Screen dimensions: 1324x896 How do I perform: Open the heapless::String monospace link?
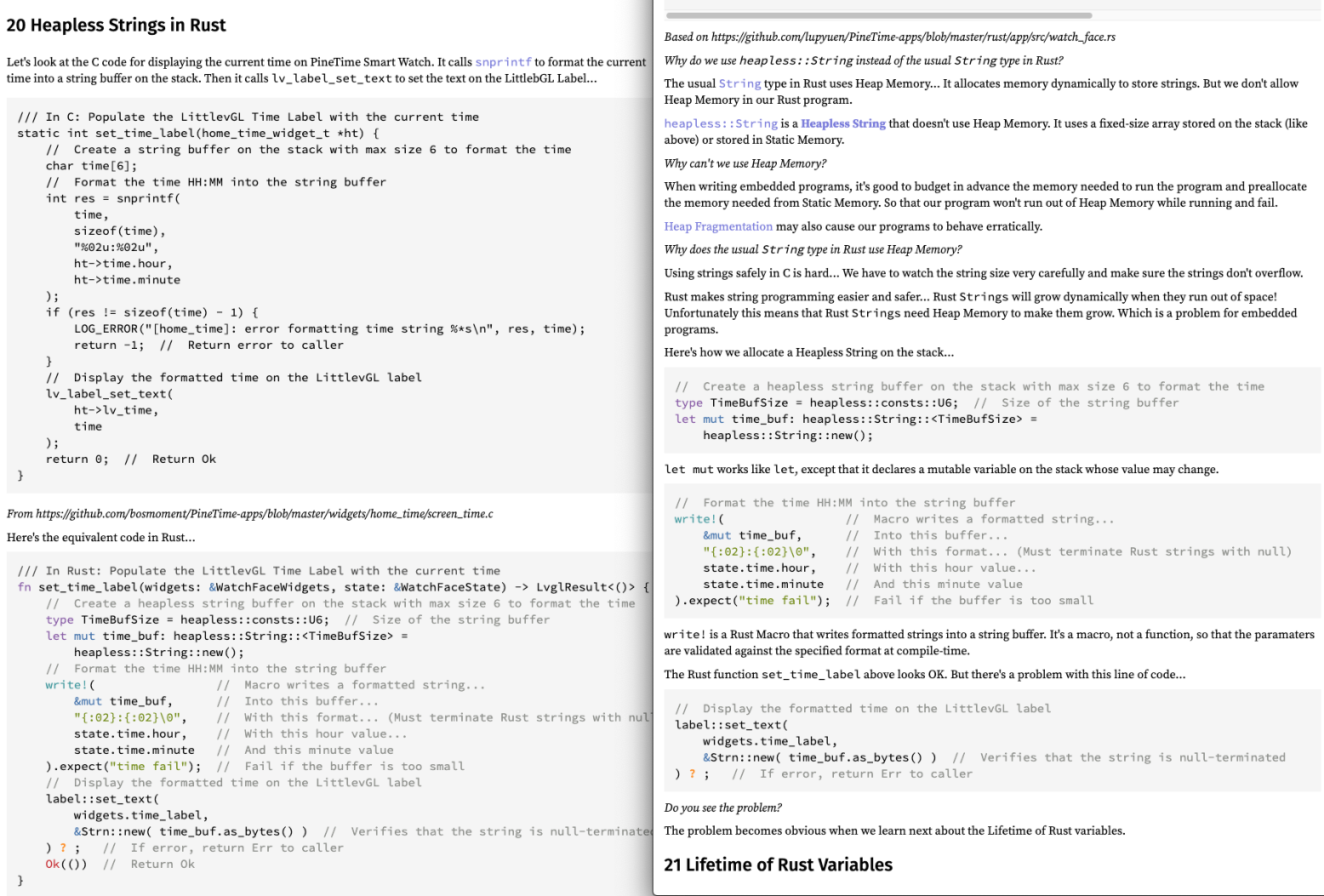pyautogui.click(x=721, y=123)
